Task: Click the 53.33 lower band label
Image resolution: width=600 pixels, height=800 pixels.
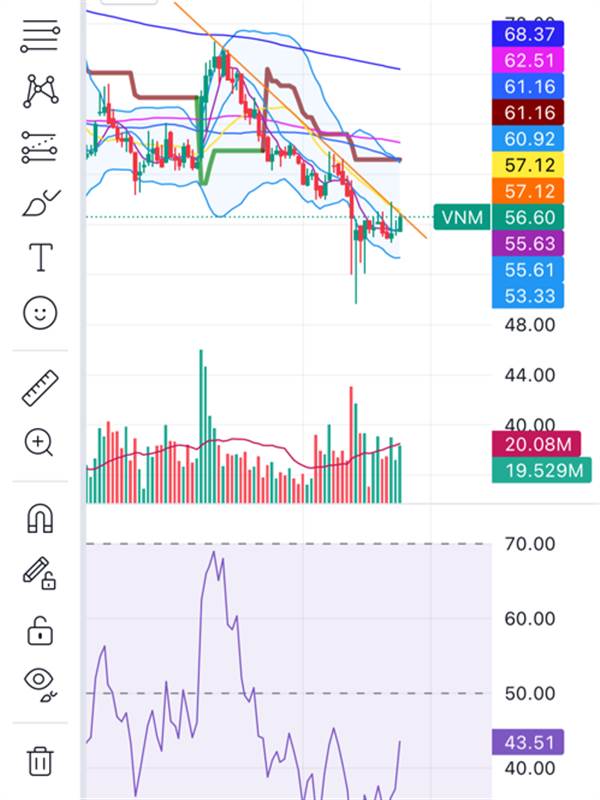Action: pos(528,295)
